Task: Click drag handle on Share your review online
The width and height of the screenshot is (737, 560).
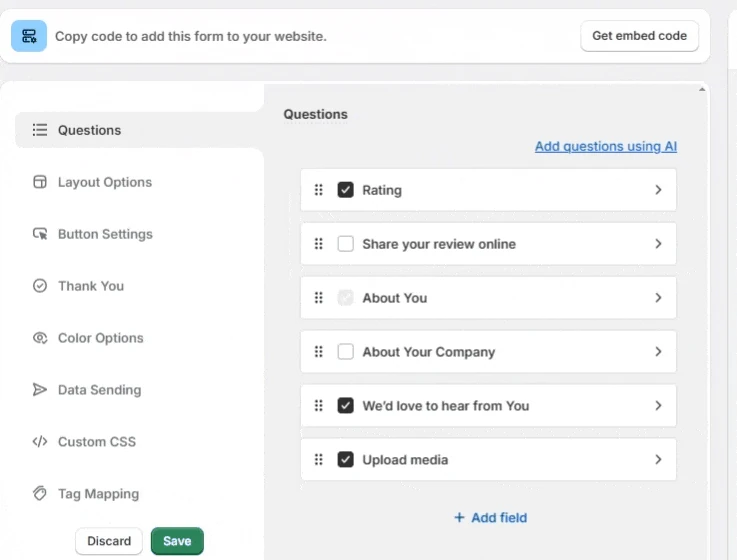Action: pos(319,244)
